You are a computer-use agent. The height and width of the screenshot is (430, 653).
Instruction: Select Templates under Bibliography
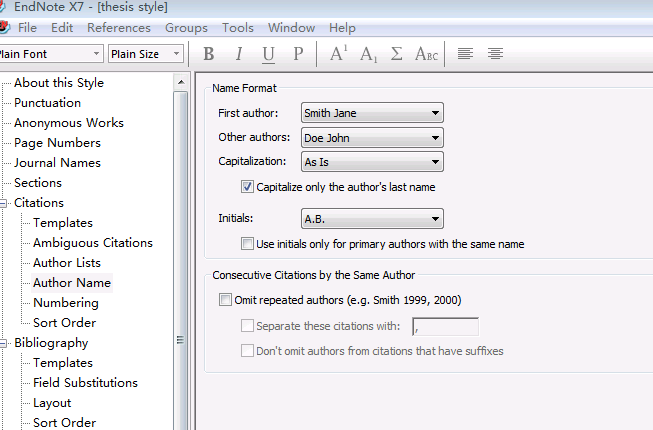[63, 363]
